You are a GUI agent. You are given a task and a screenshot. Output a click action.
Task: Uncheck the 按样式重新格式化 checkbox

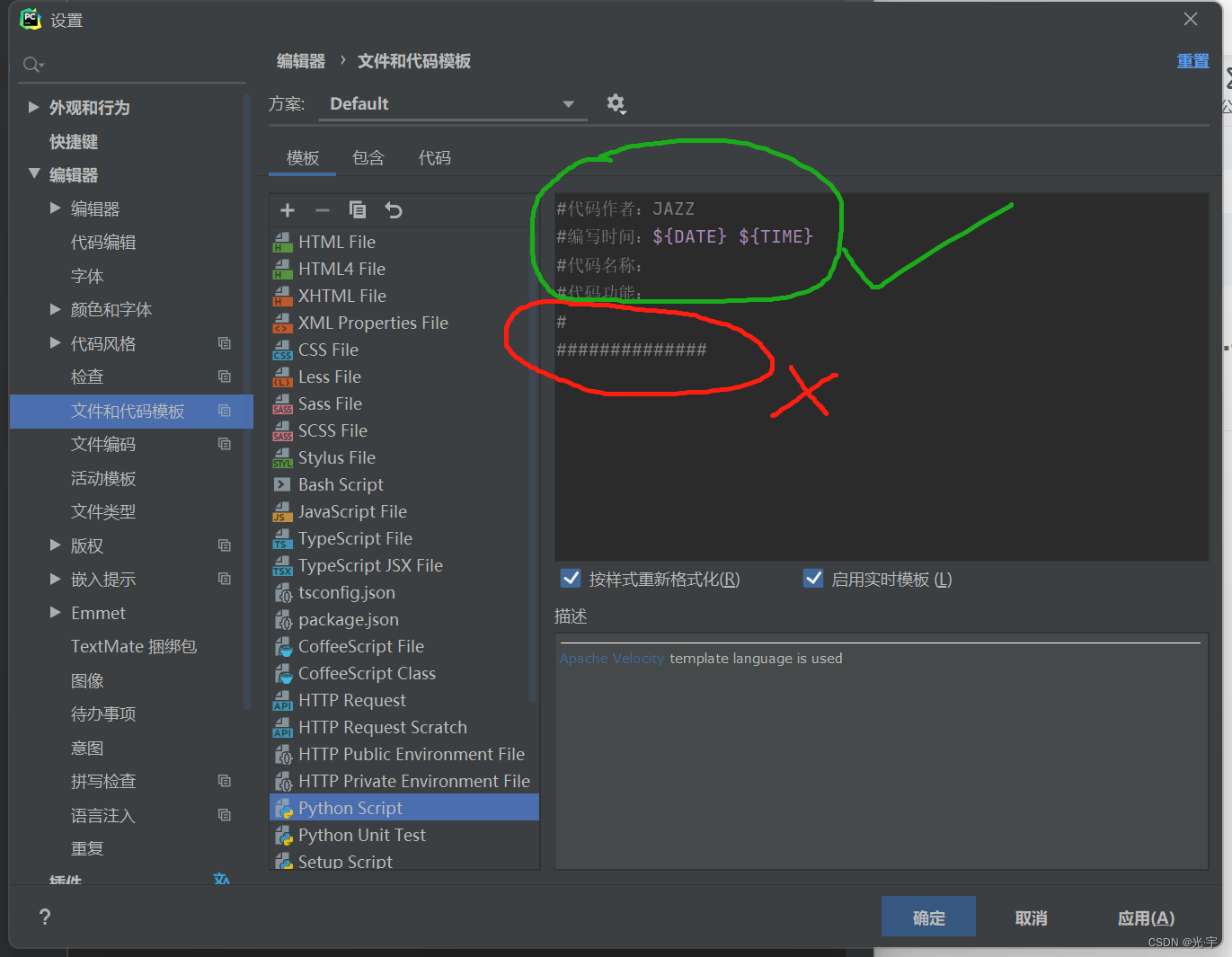point(571,578)
